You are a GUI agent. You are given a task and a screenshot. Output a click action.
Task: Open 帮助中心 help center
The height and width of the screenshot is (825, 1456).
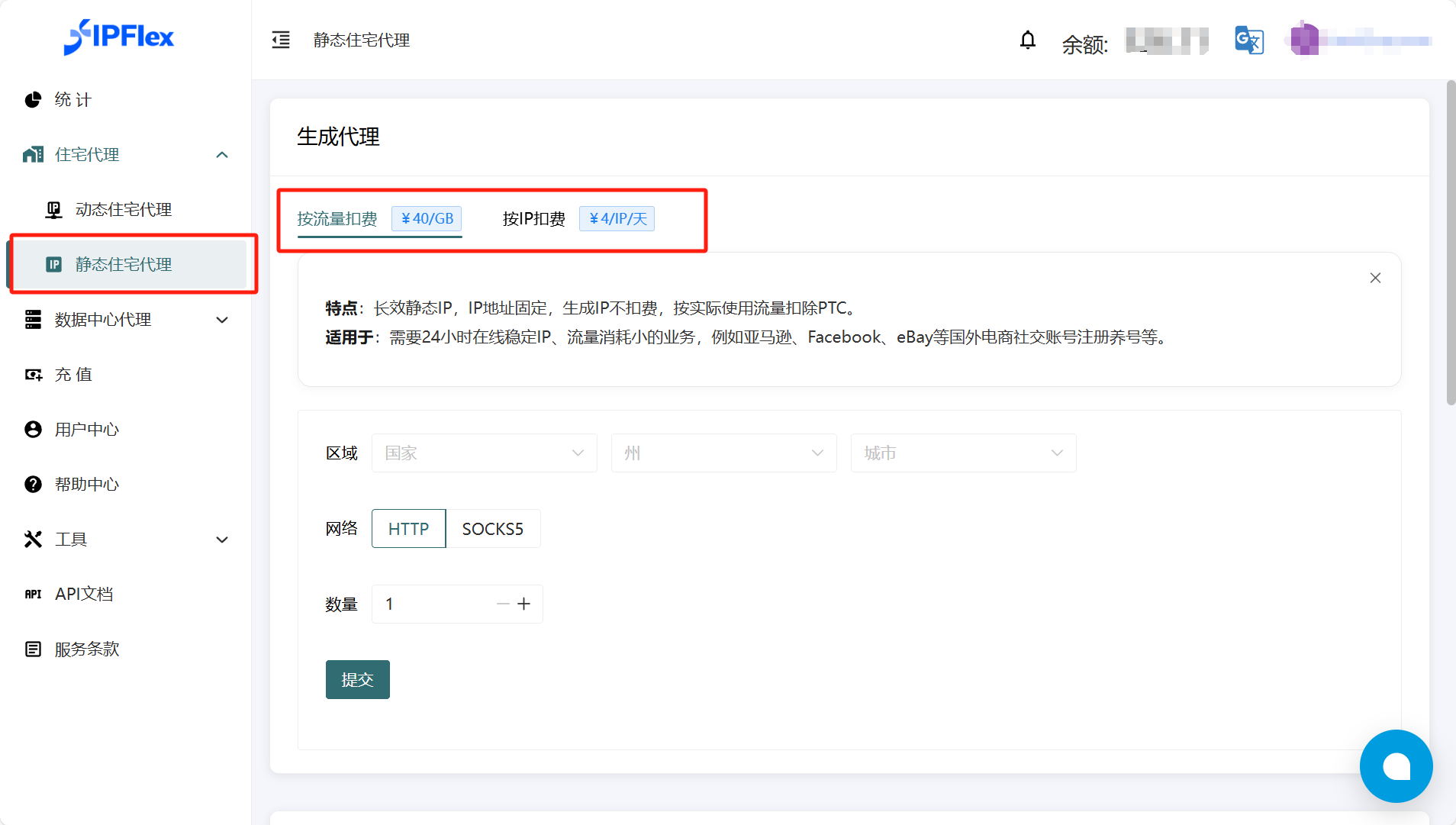[86, 485]
